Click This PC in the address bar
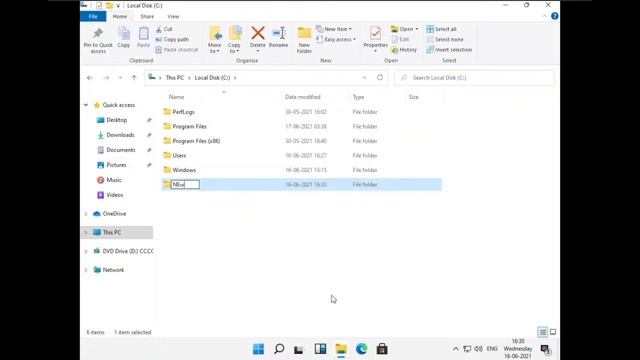 coord(175,78)
